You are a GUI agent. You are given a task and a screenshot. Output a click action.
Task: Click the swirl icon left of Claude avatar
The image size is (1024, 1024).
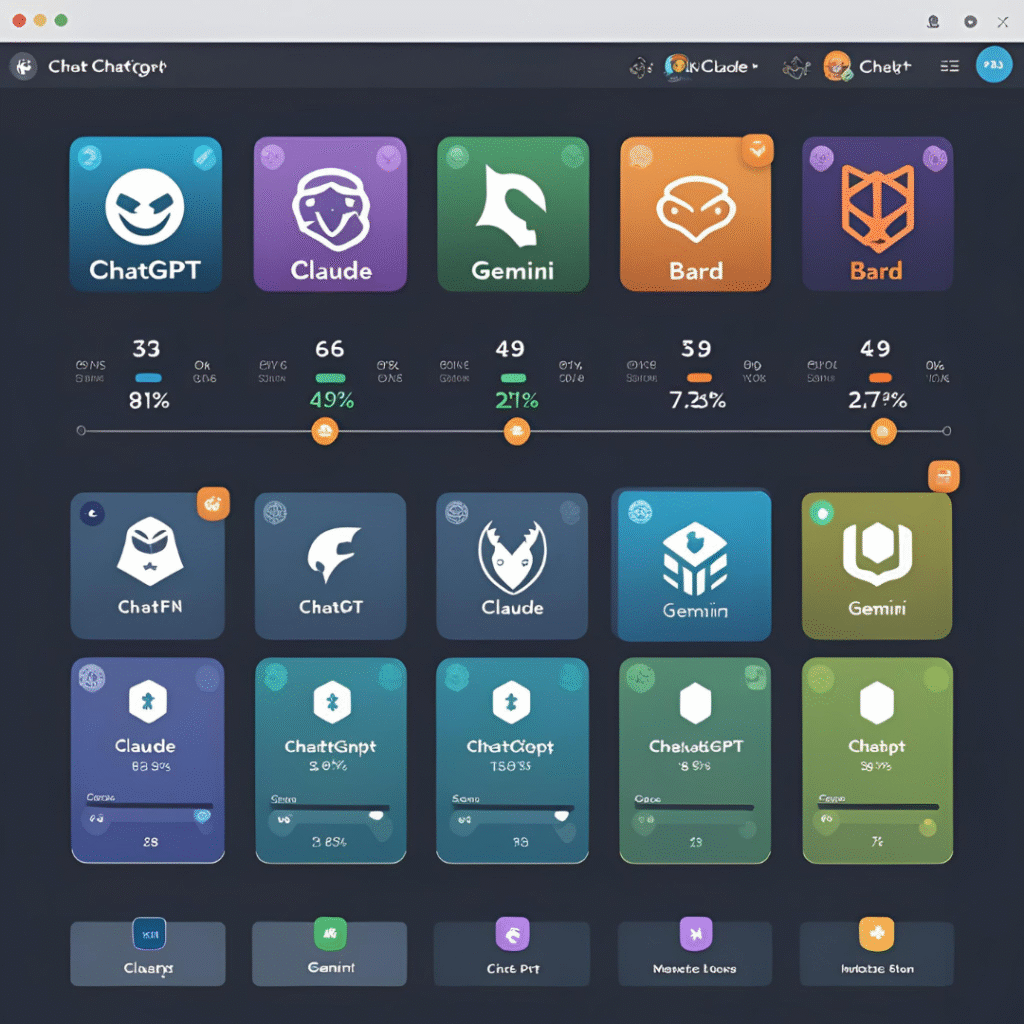[641, 67]
